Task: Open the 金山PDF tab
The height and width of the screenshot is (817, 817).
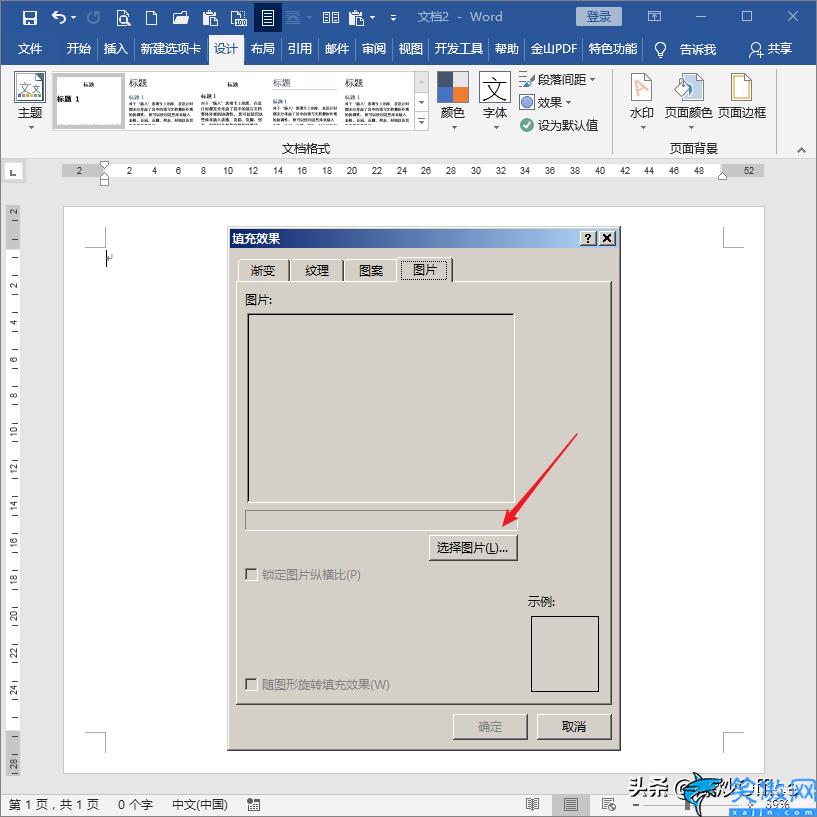Action: click(x=553, y=49)
